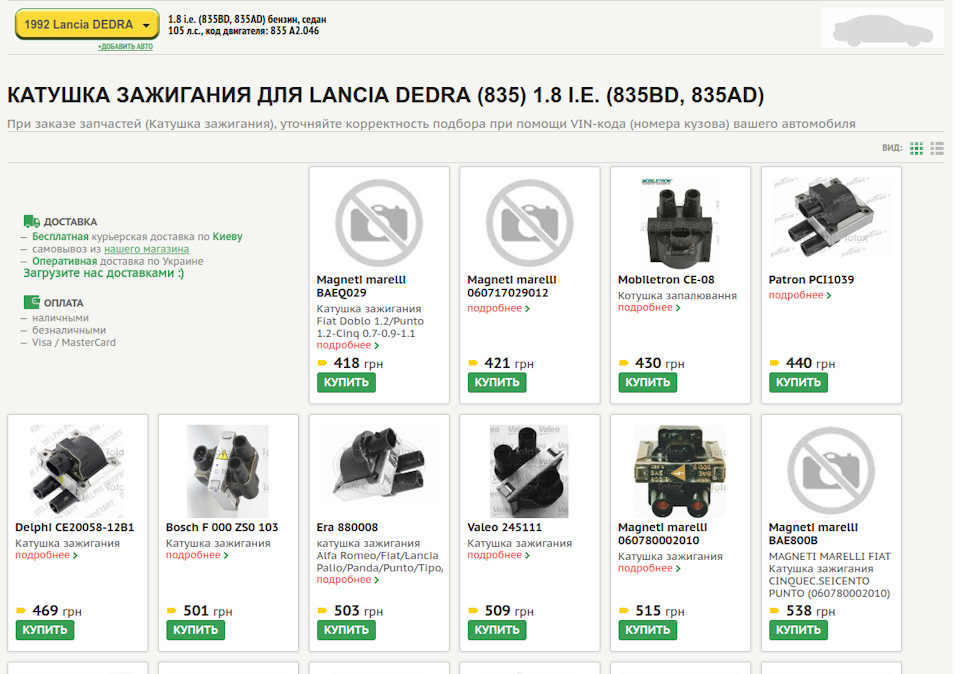
Task: Switch to grid view icon
Action: 916,148
